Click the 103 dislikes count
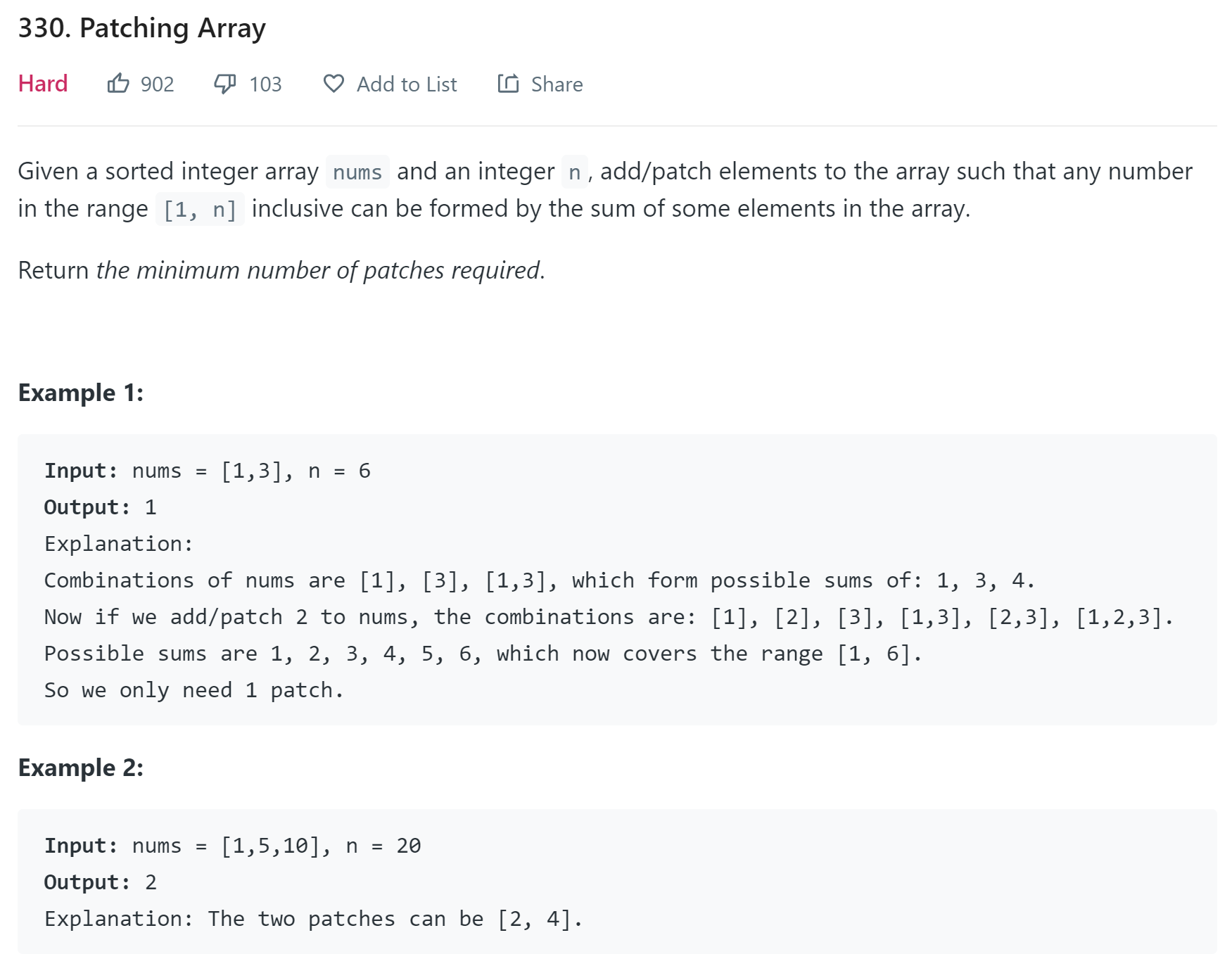Screen dimensions: 1232x966 point(265,84)
